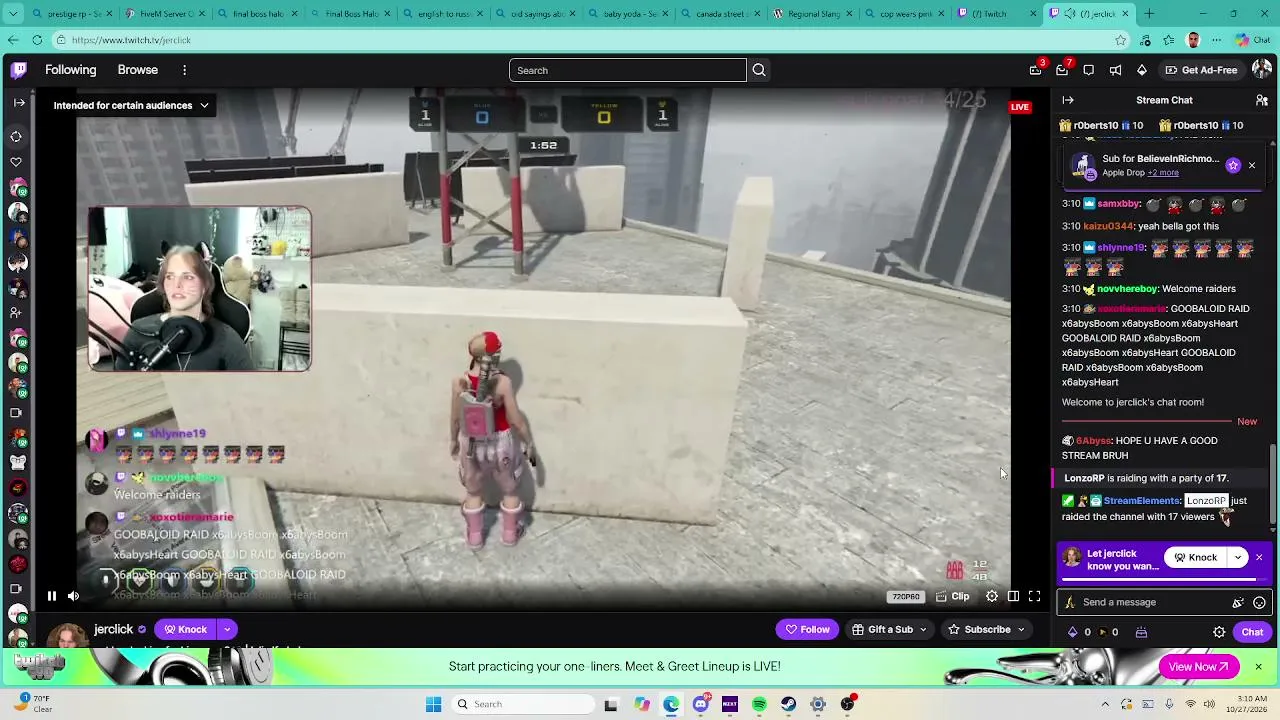
Task: Click the megaphone icon in Twitch top bar
Action: click(1115, 70)
